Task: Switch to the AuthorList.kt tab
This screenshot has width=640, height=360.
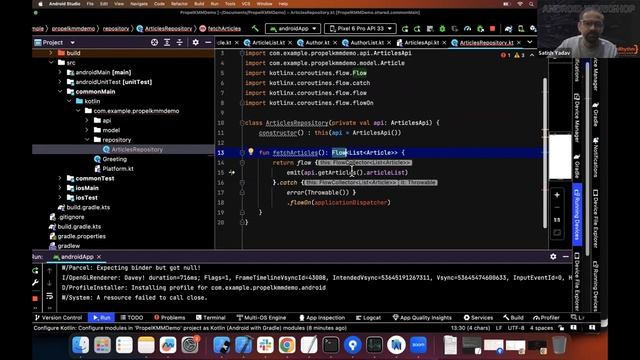Action: point(367,42)
